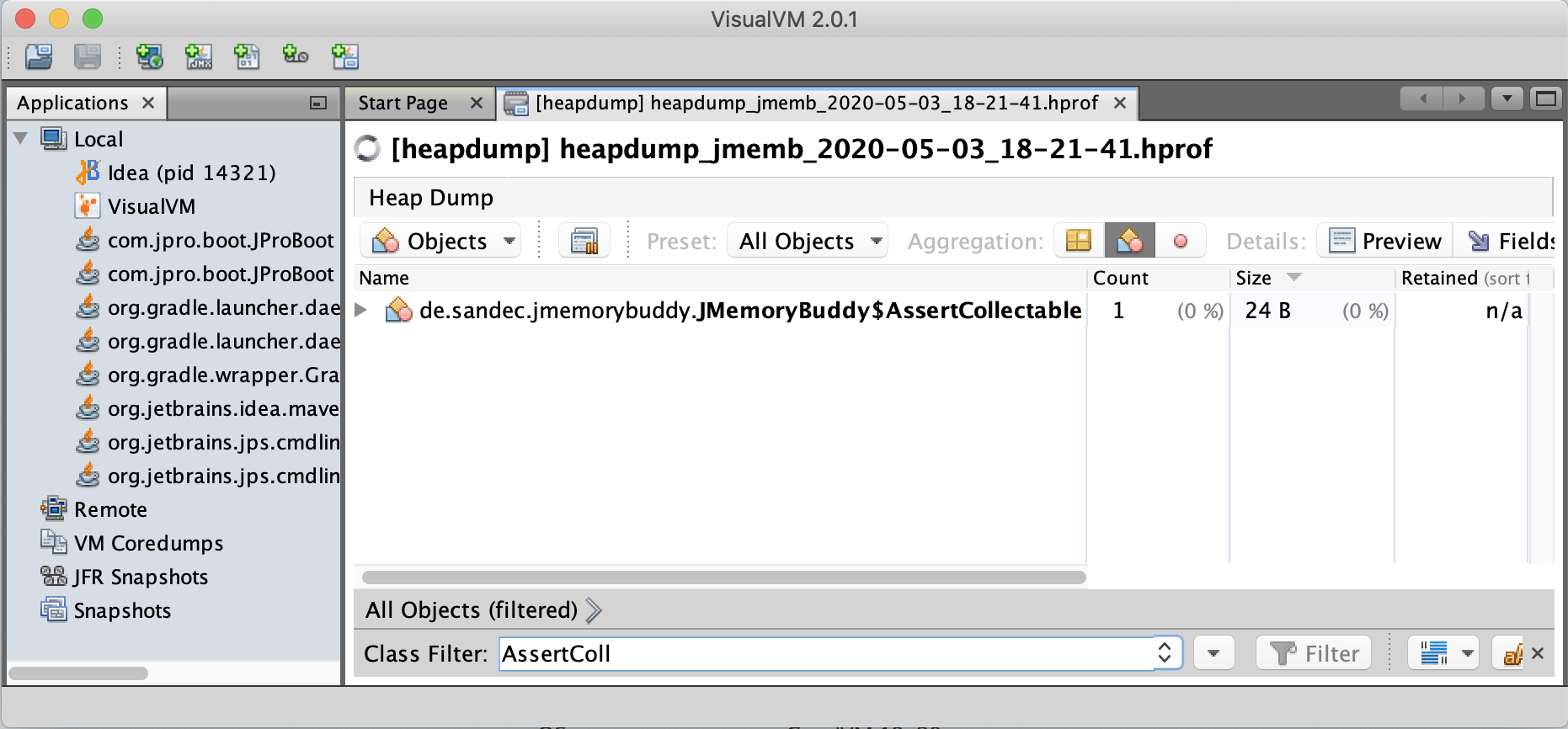
Task: Close the Class Filter bar
Action: tap(1538, 653)
